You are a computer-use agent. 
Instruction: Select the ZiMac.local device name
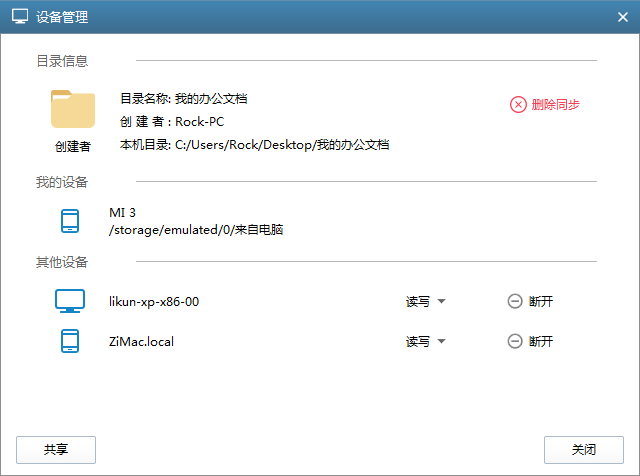[141, 341]
